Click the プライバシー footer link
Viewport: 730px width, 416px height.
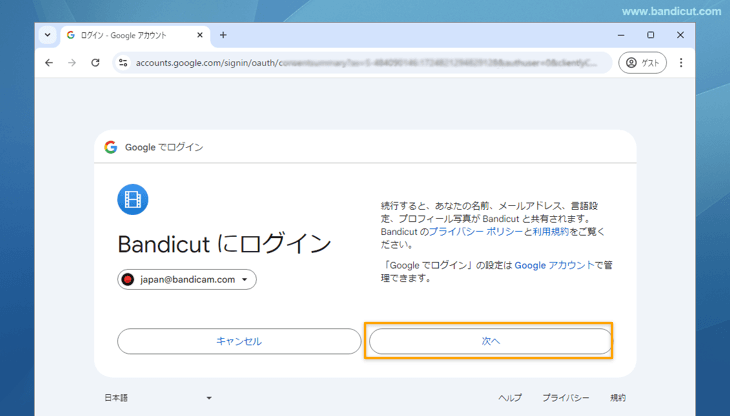[x=566, y=398]
